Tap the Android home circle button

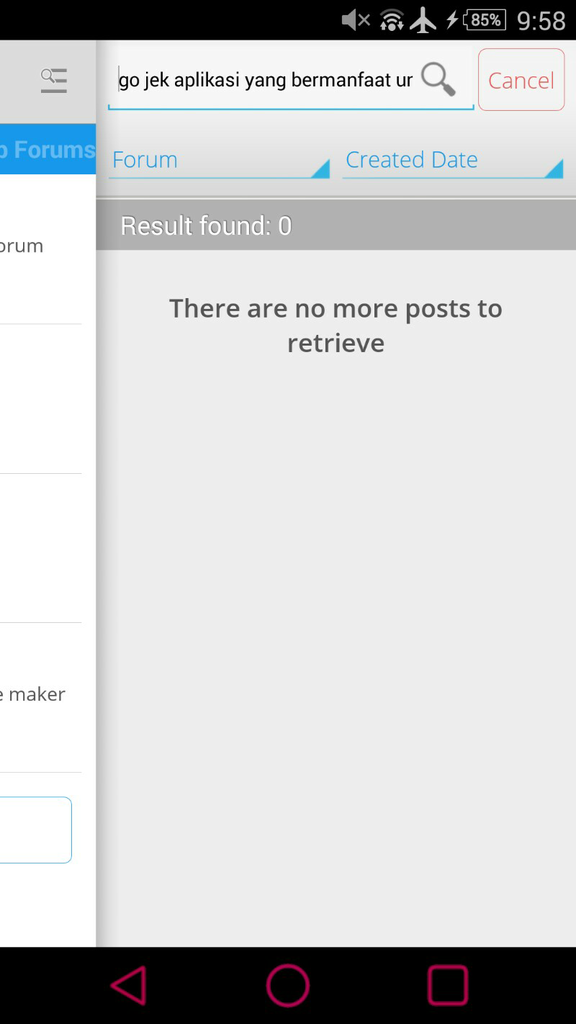(x=288, y=985)
